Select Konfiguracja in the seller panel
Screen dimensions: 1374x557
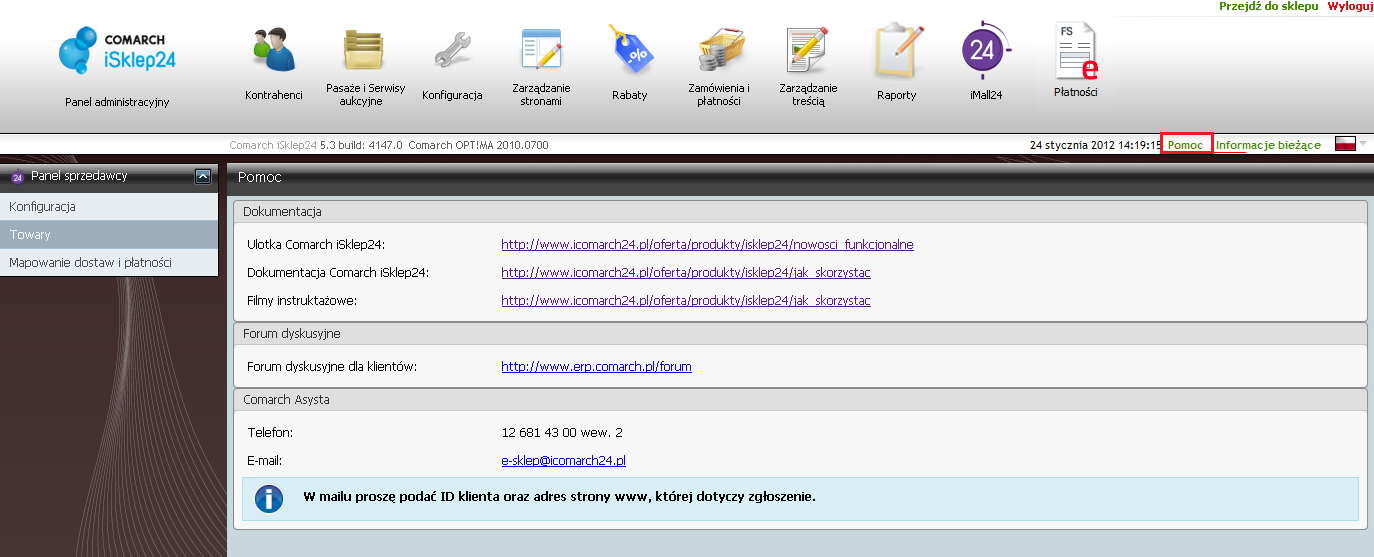(109, 207)
